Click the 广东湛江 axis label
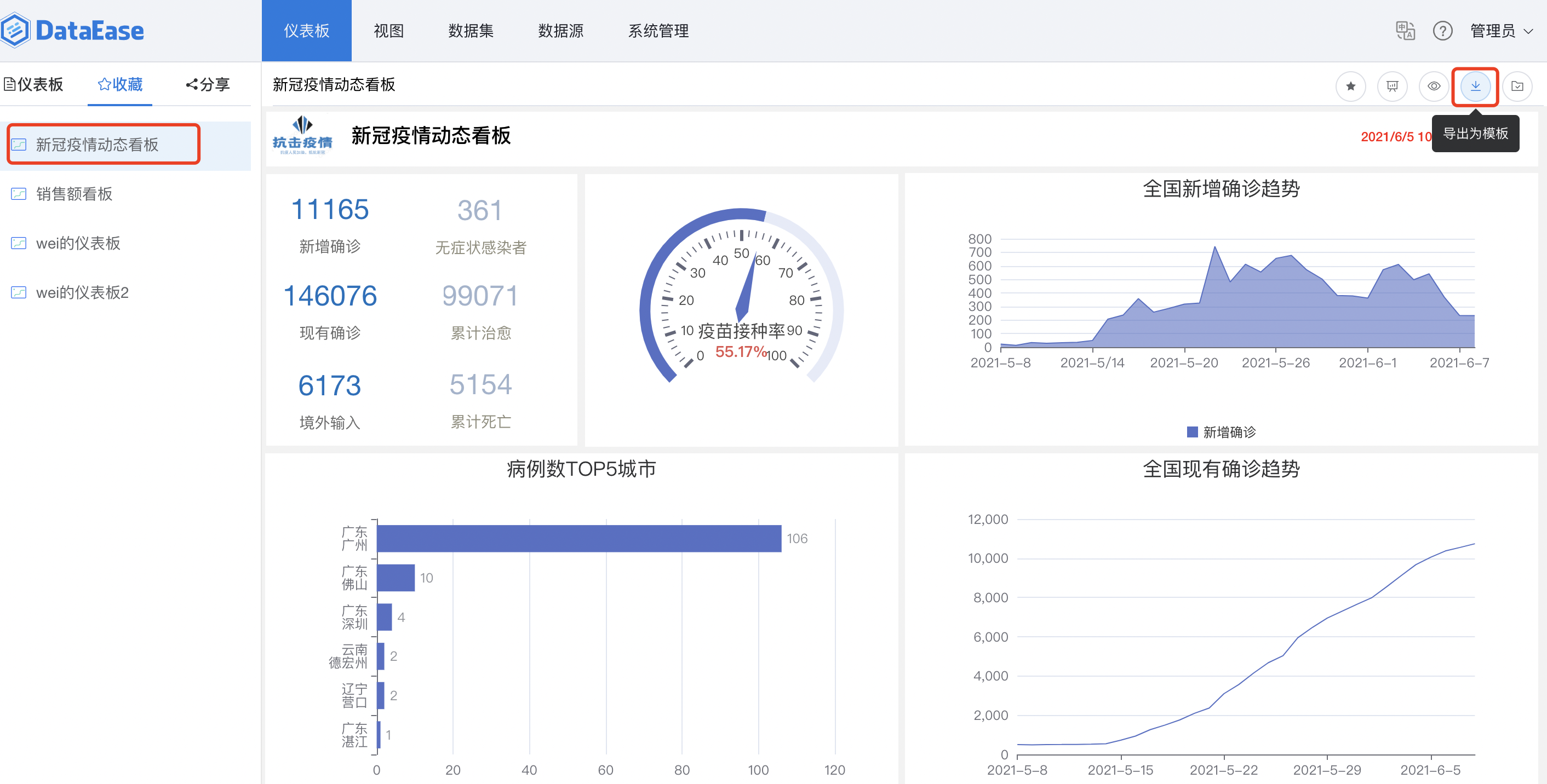 (354, 735)
